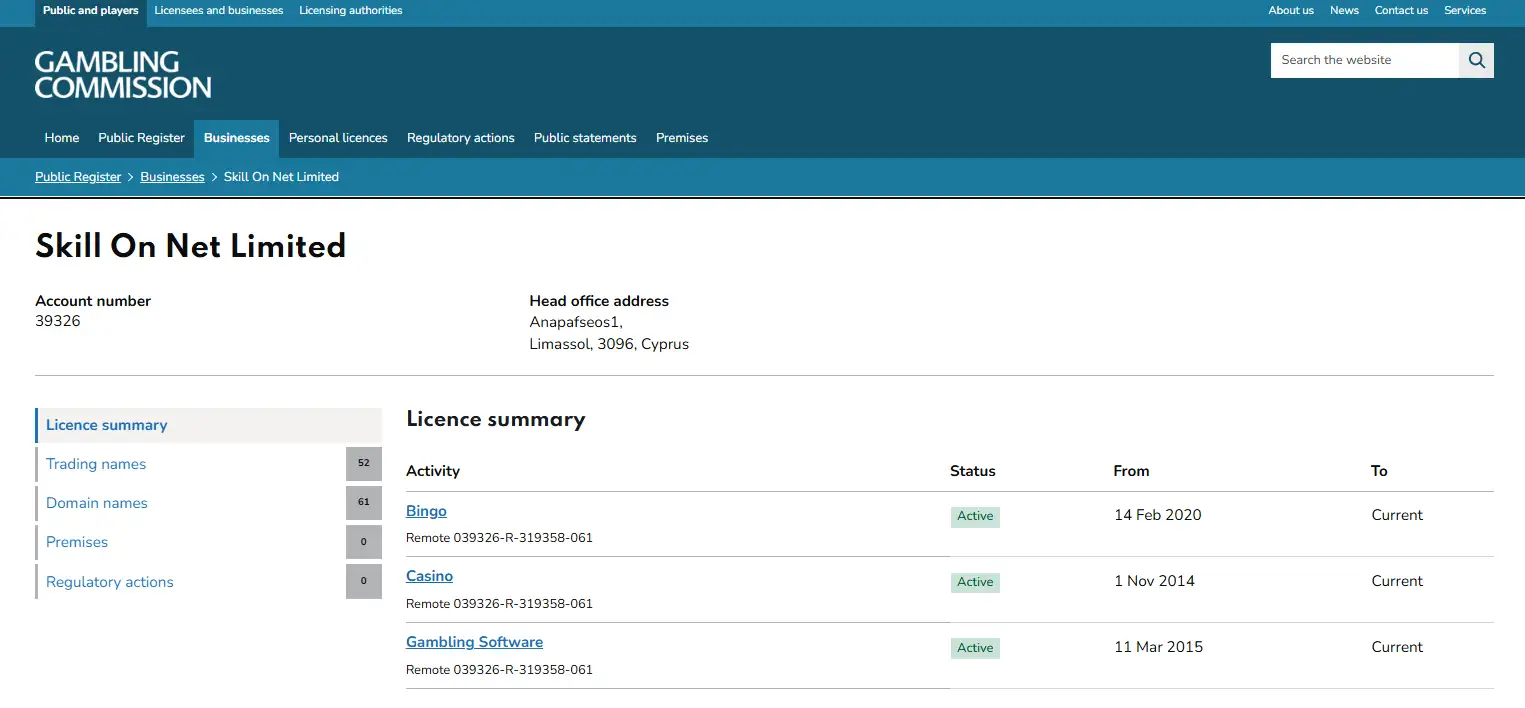Click the date 11 Mar 2015
Screen dimensions: 1525x708
(1158, 647)
